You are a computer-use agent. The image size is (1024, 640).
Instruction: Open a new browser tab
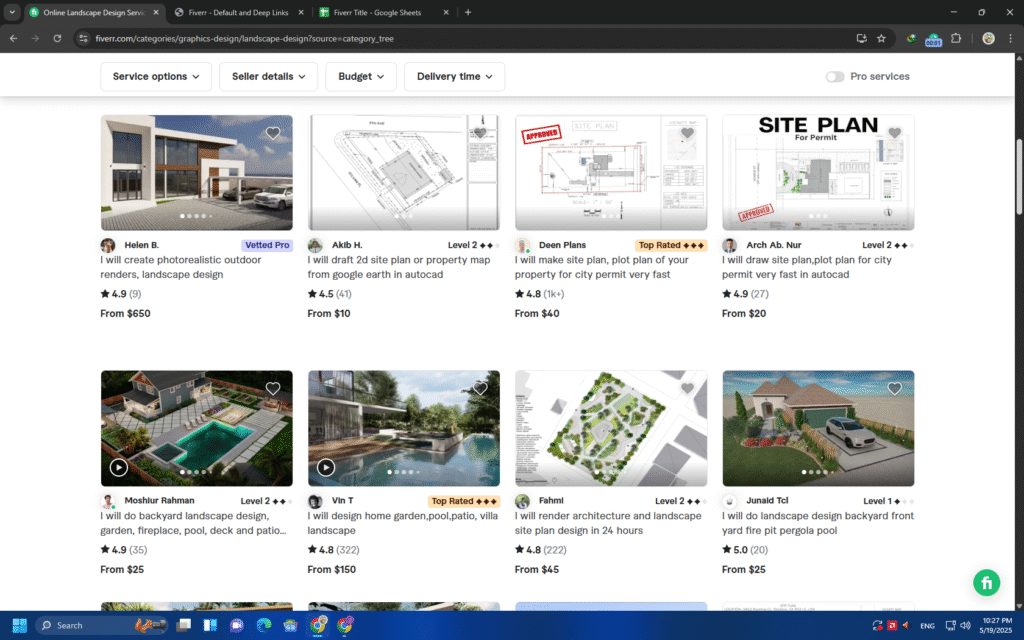click(x=468, y=12)
